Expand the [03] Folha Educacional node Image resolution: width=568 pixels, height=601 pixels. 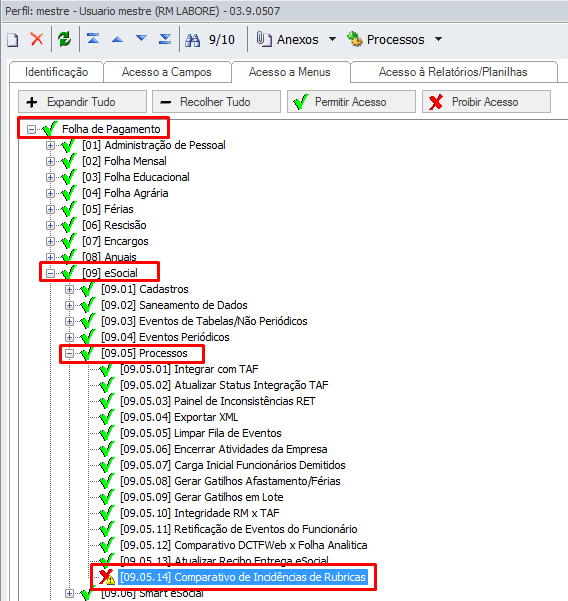[x=50, y=177]
